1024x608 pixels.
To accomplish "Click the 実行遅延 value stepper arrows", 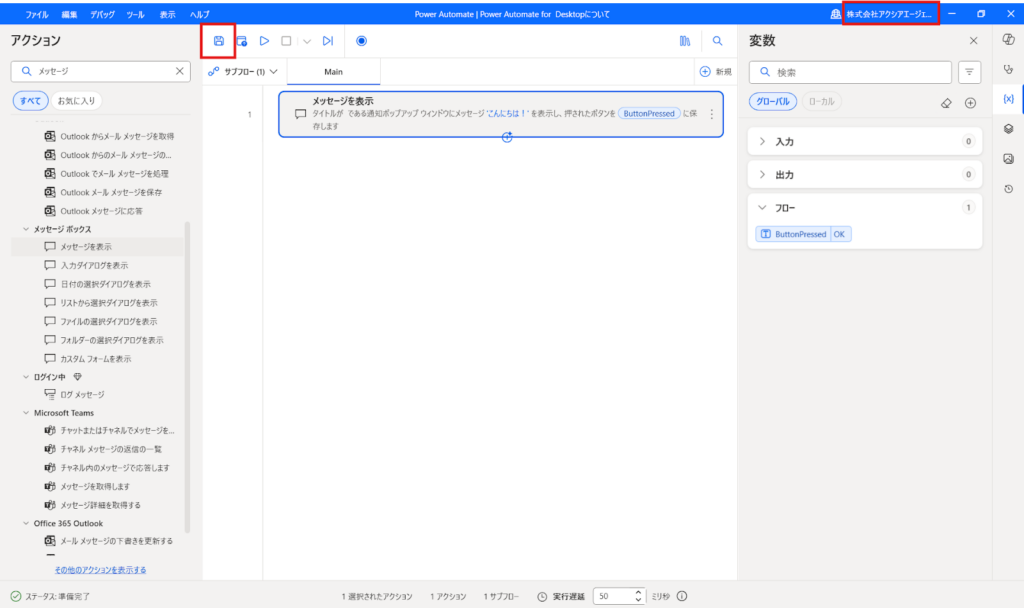I will pyautogui.click(x=638, y=596).
